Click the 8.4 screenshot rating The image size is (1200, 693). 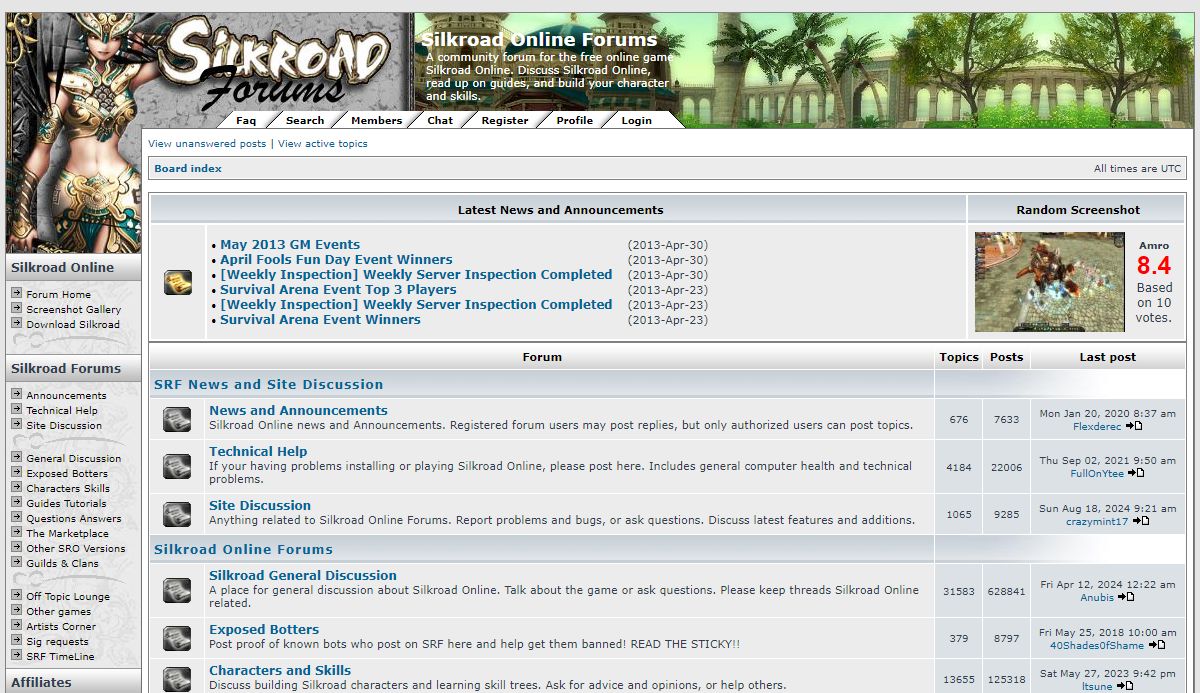(1153, 265)
